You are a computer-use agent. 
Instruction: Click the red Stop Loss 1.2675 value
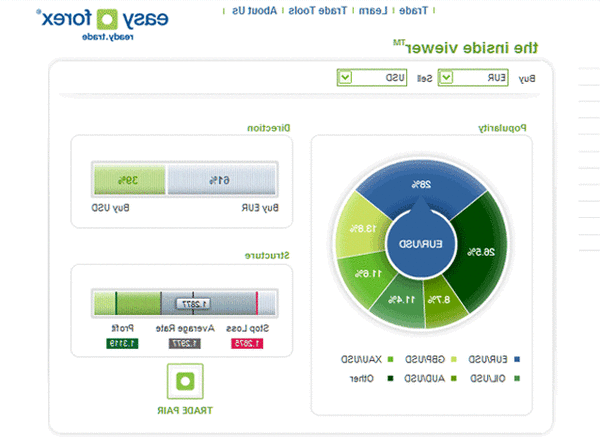(247, 344)
